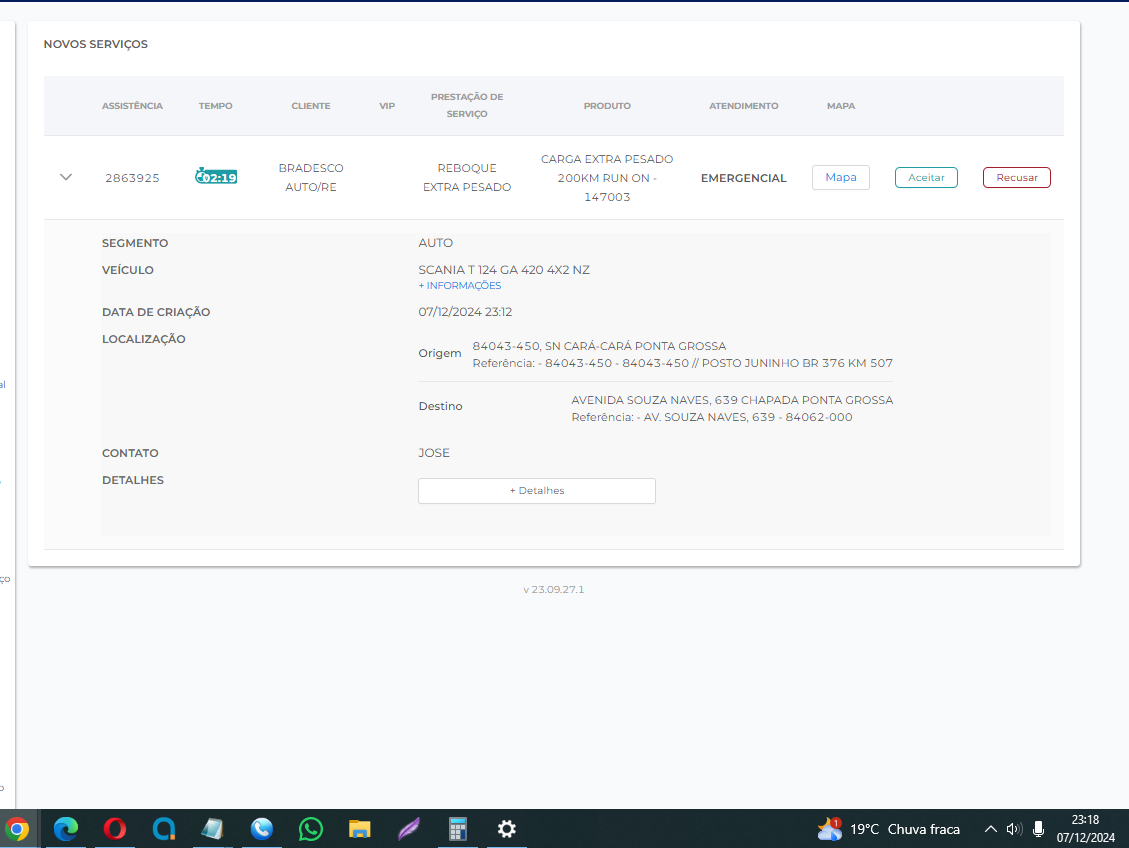
Task: Expand the + Detalhes button
Action: coord(536,491)
